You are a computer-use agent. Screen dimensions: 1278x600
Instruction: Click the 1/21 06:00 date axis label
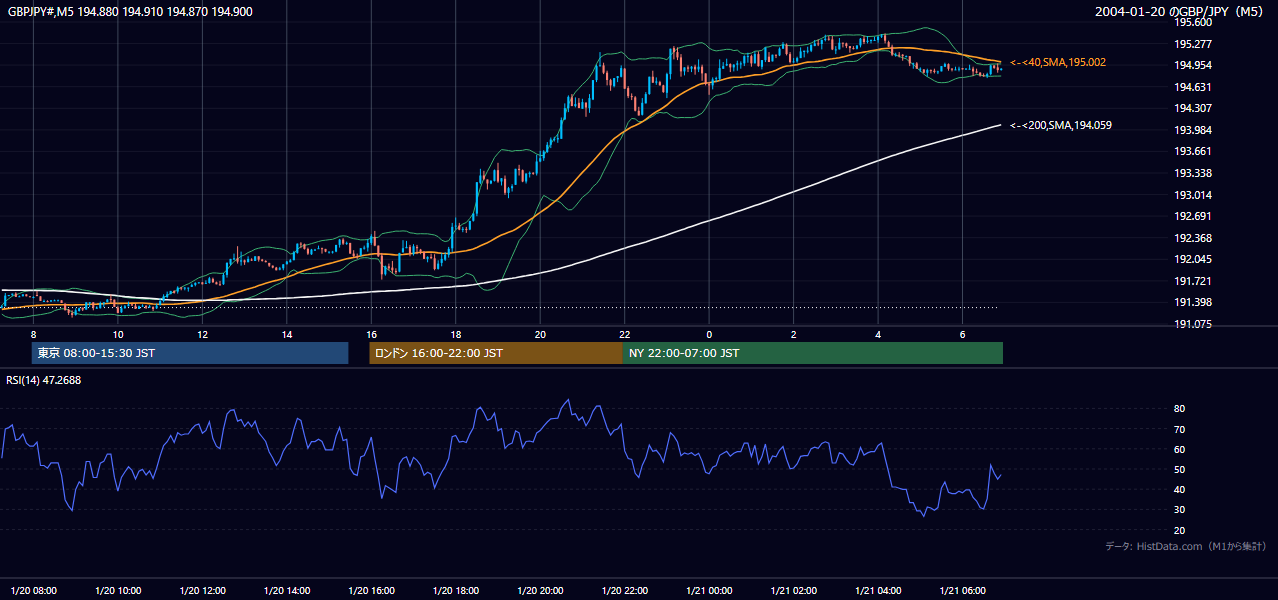click(x=962, y=590)
